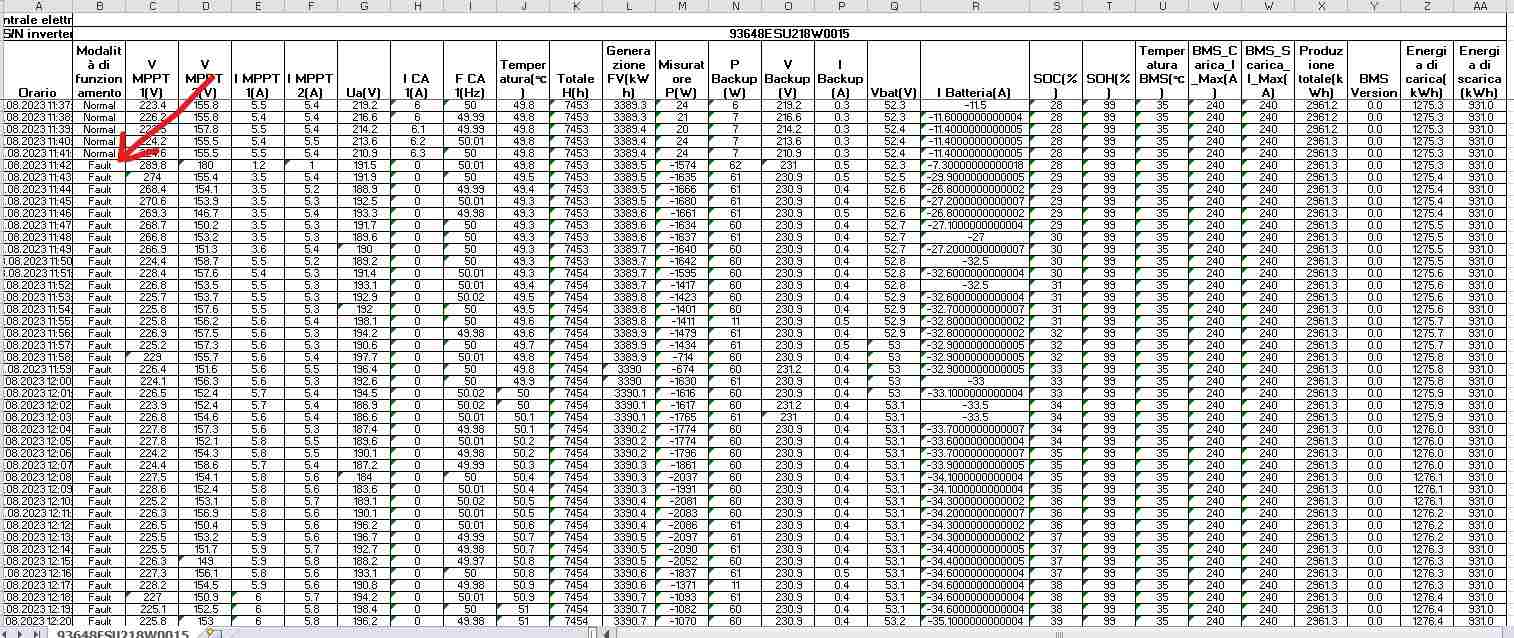The image size is (1514, 638).
Task: Select P Backup cell showing 62
Action: click(x=735, y=165)
